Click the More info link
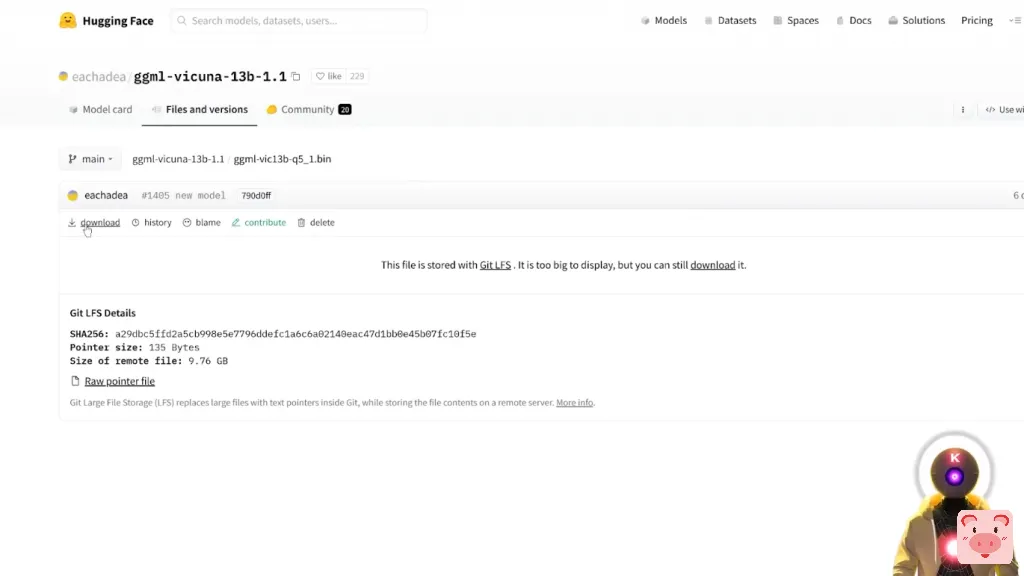Image resolution: width=1024 pixels, height=576 pixels. (575, 403)
